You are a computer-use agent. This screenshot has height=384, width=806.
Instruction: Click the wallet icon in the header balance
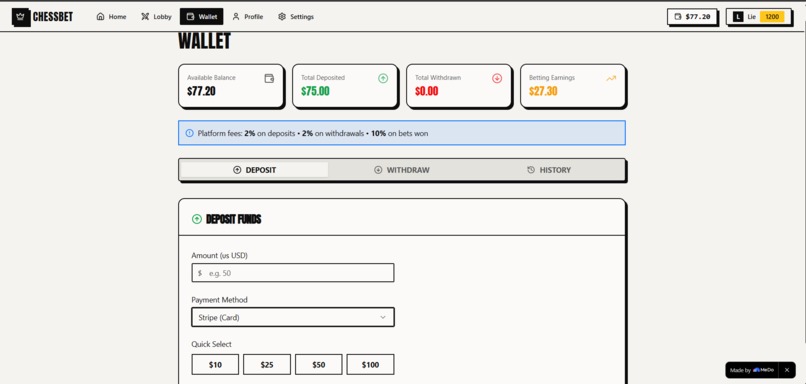[677, 16]
